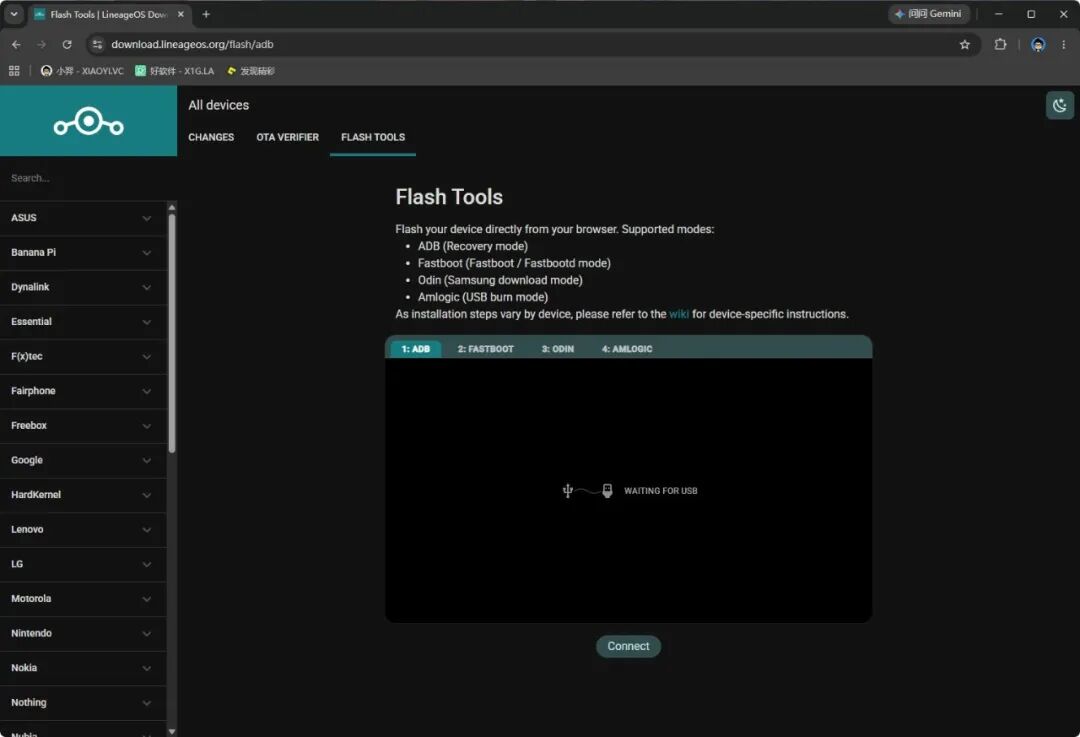Expand the HardKernel device list
The height and width of the screenshot is (737, 1080).
pos(83,495)
